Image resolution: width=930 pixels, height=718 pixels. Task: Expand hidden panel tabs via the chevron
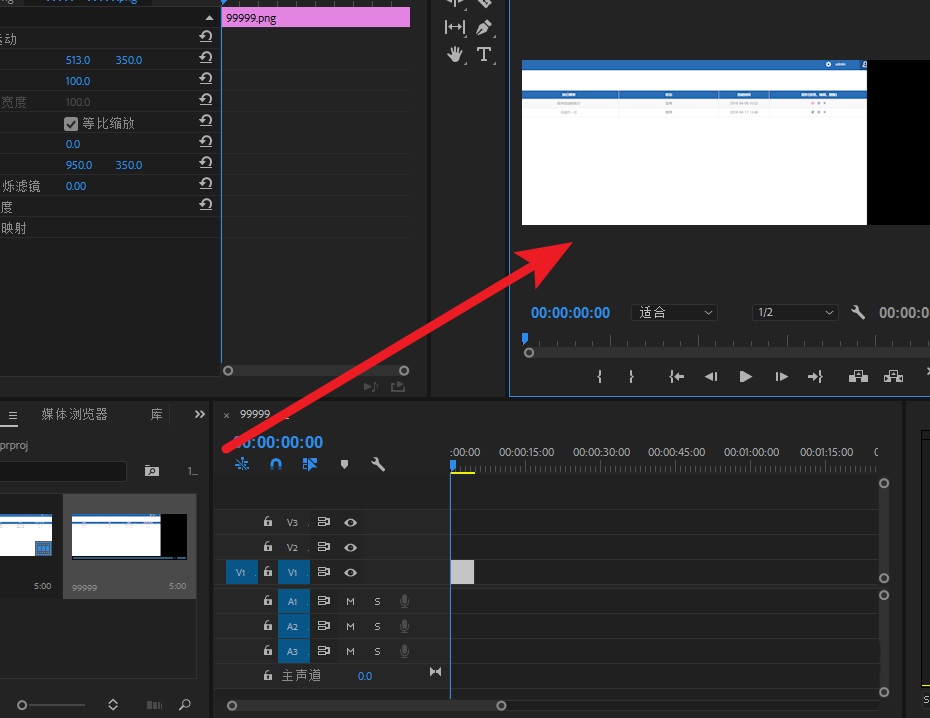199,414
